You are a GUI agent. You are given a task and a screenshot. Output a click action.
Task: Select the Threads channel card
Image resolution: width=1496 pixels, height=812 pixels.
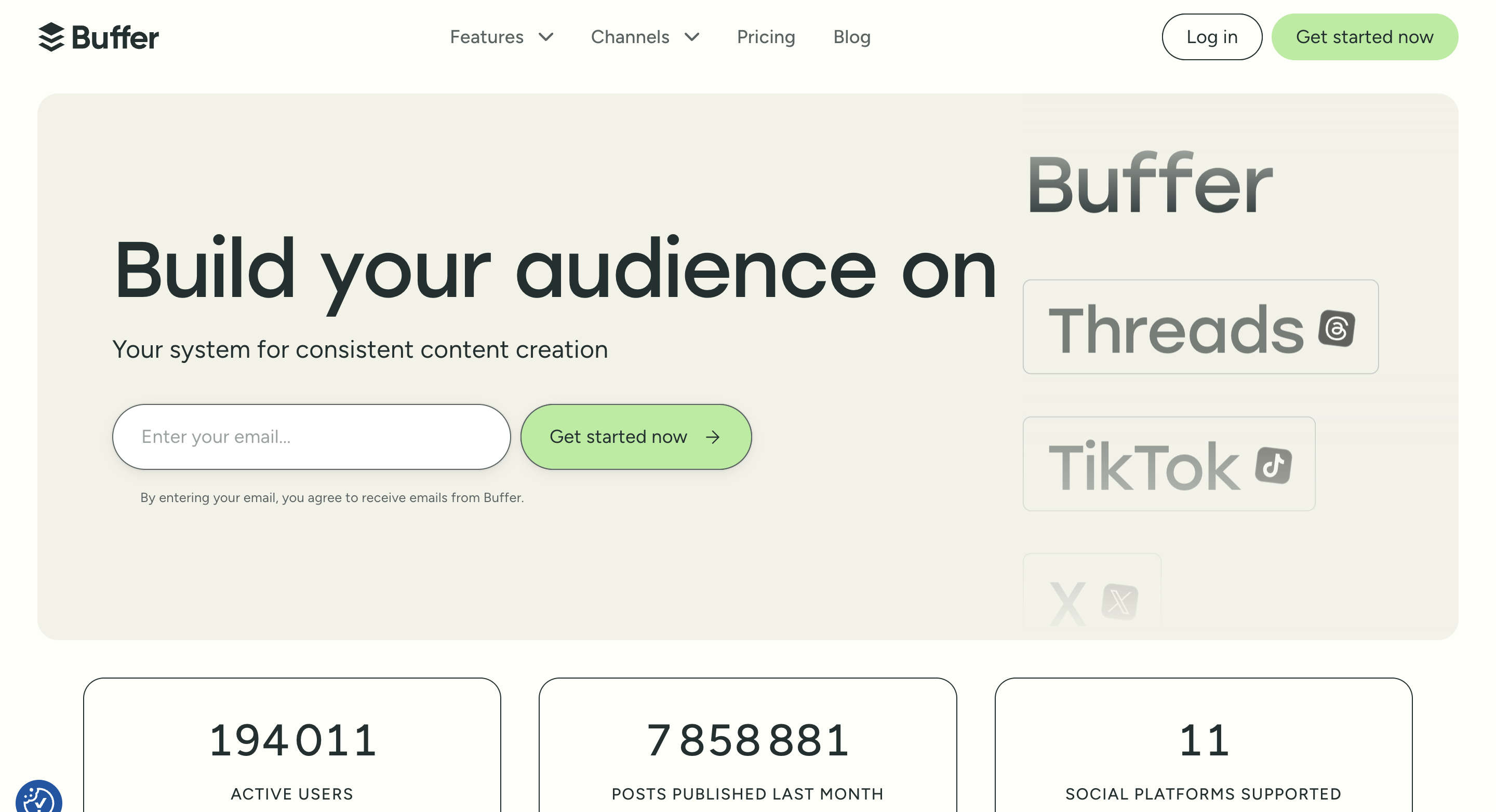(x=1200, y=327)
